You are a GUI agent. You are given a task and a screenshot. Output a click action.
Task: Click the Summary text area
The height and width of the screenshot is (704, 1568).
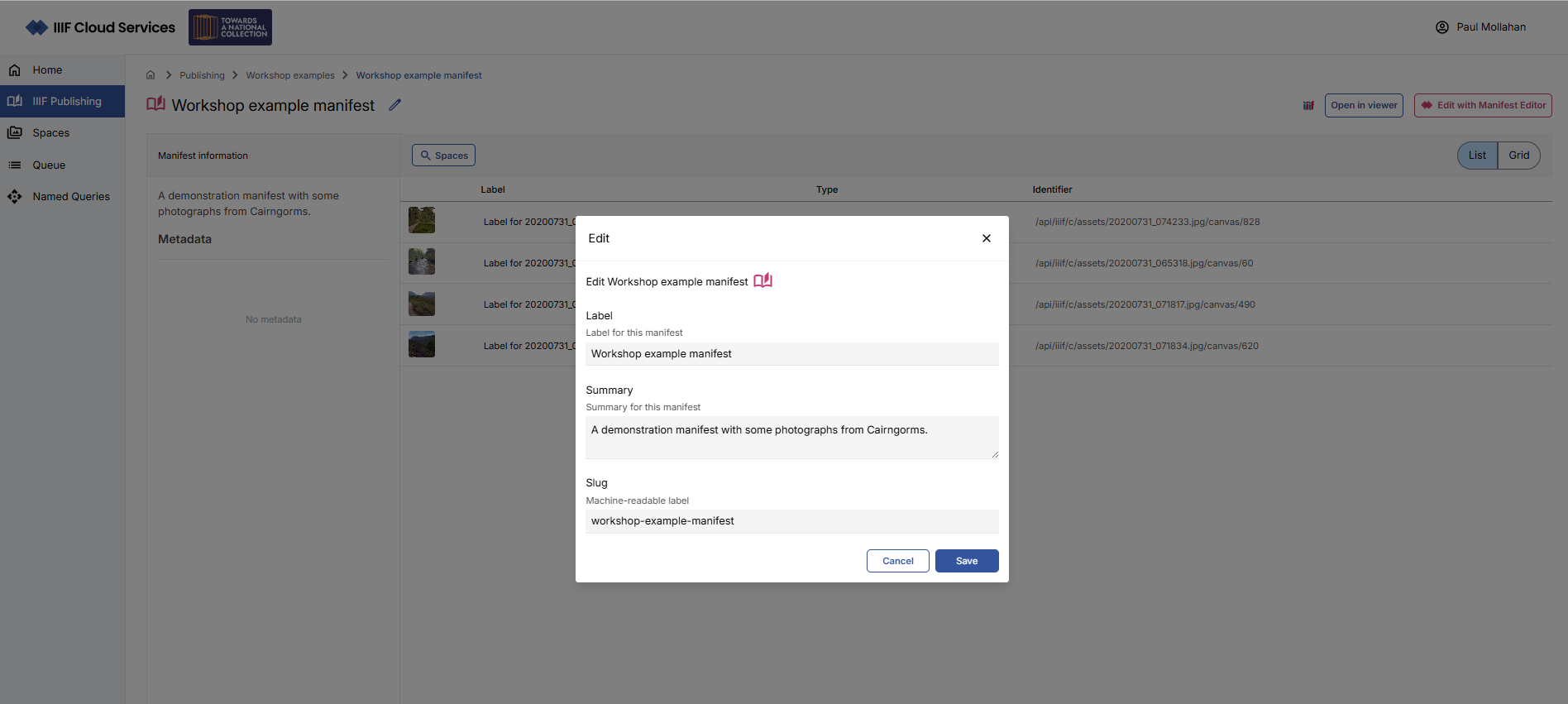point(791,437)
